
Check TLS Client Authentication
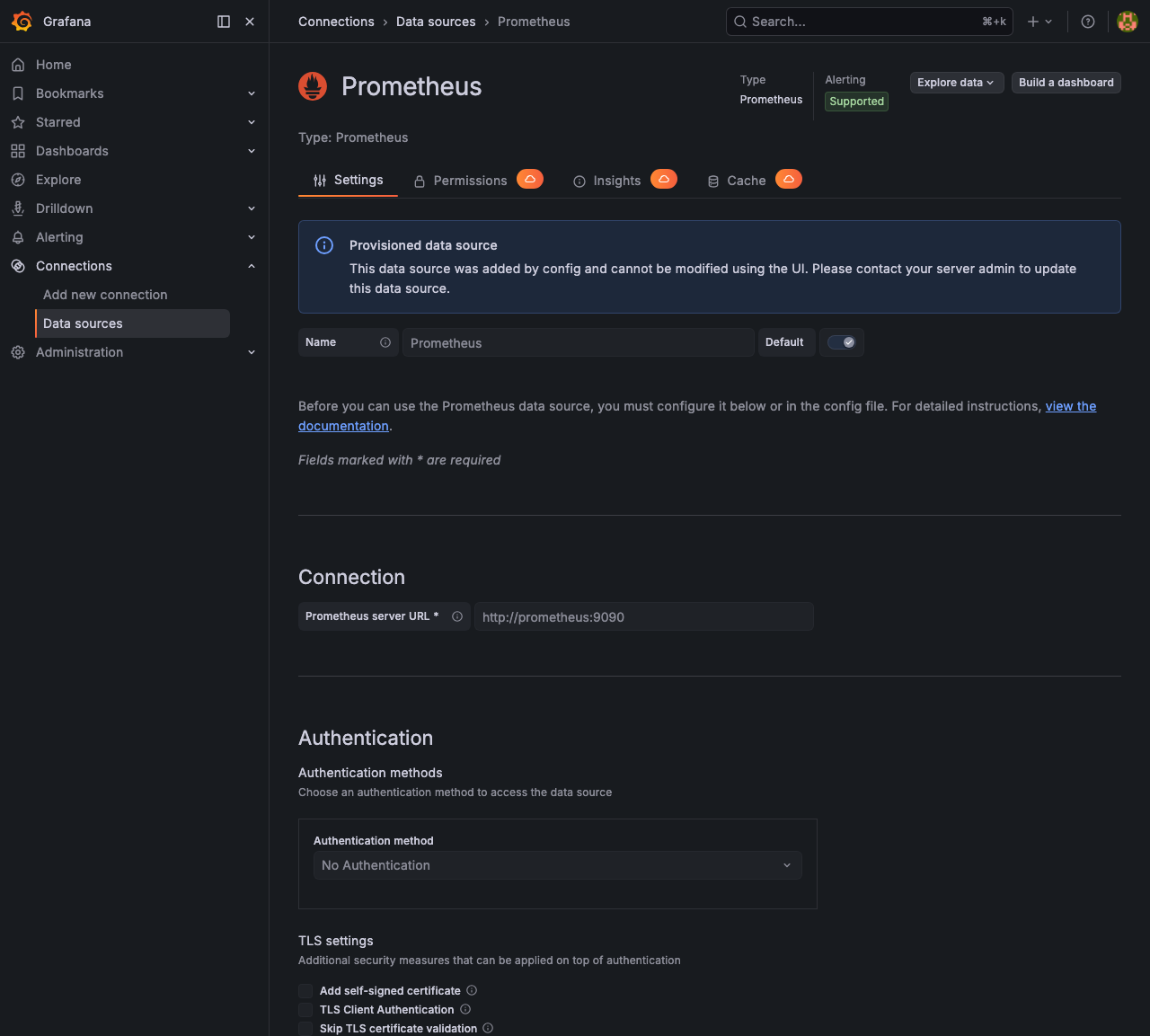[305, 1009]
